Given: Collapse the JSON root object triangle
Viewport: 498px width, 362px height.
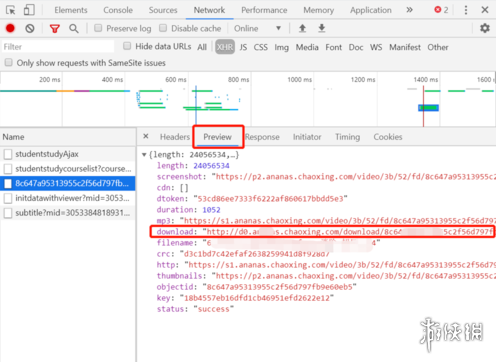Looking at the screenshot, I should [144, 155].
